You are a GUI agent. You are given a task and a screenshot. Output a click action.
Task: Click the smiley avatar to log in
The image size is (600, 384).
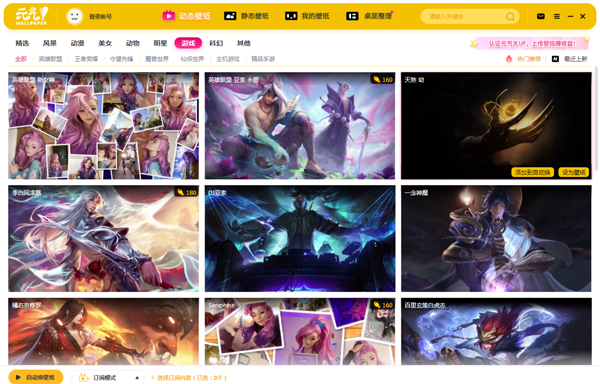(75, 16)
